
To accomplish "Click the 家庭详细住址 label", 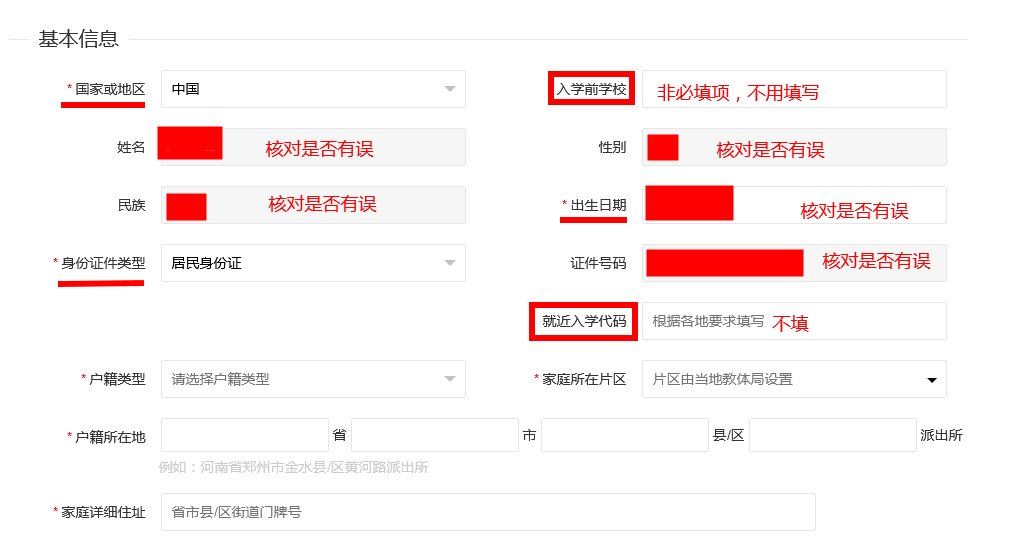I will tap(103, 512).
